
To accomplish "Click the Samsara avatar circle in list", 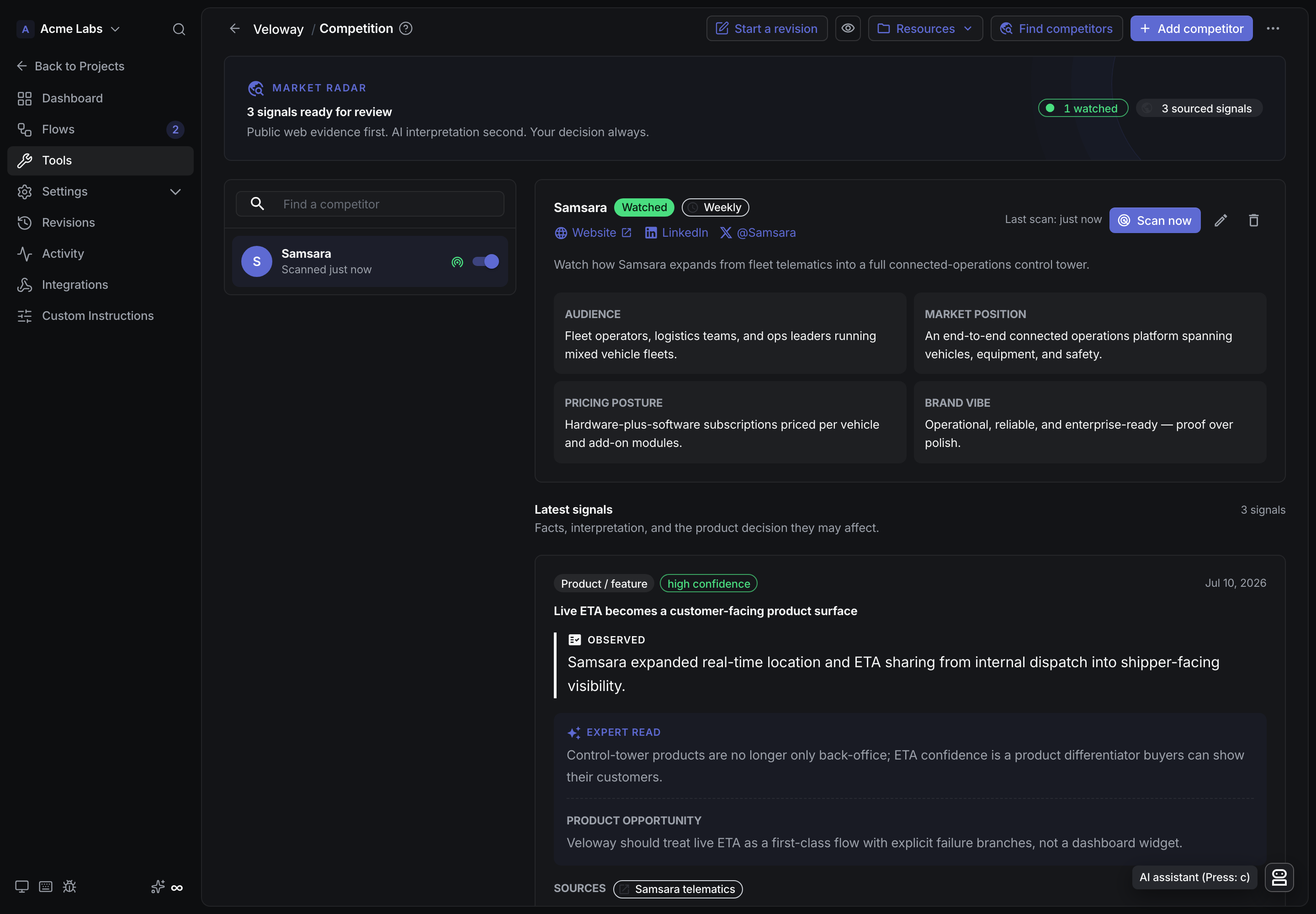I will [256, 261].
